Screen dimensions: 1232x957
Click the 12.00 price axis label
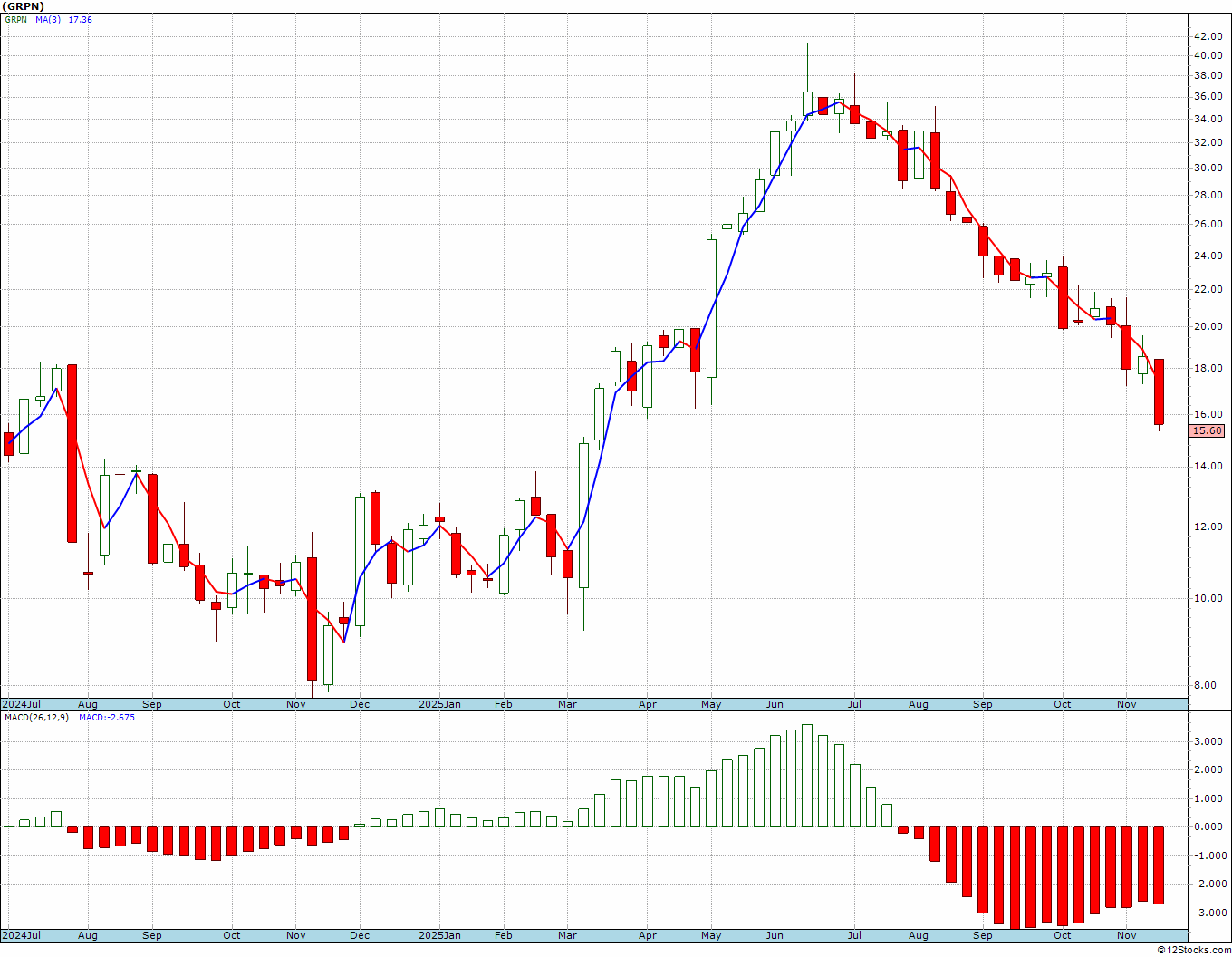1207,527
